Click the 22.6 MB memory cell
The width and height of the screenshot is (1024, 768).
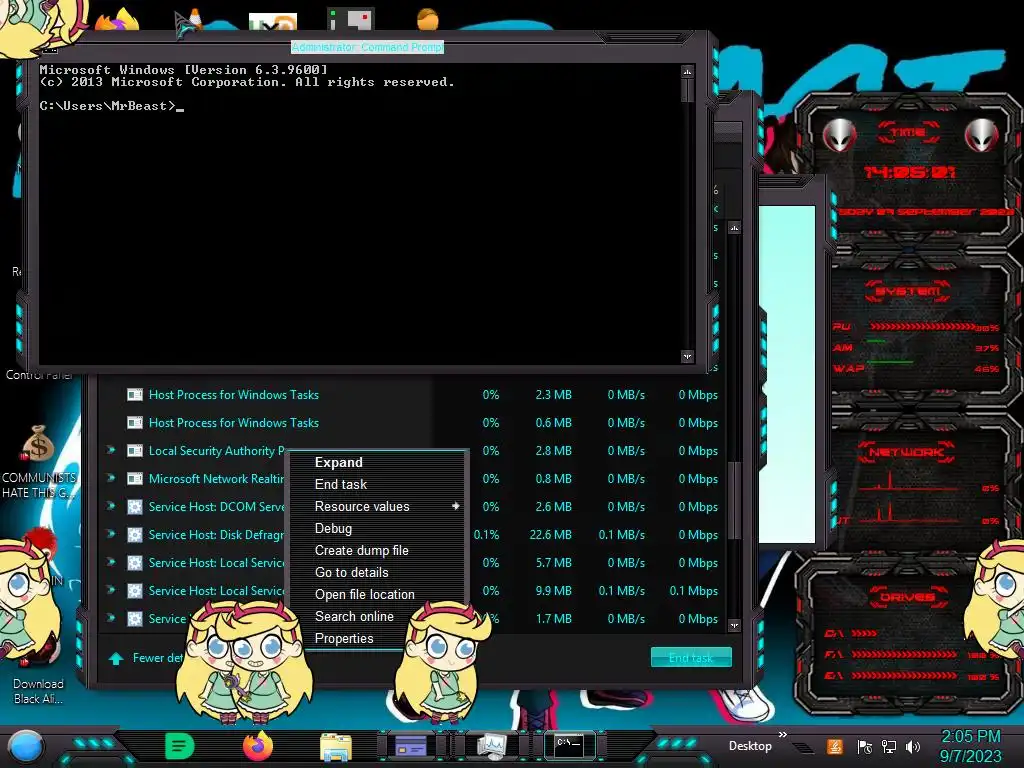click(550, 535)
